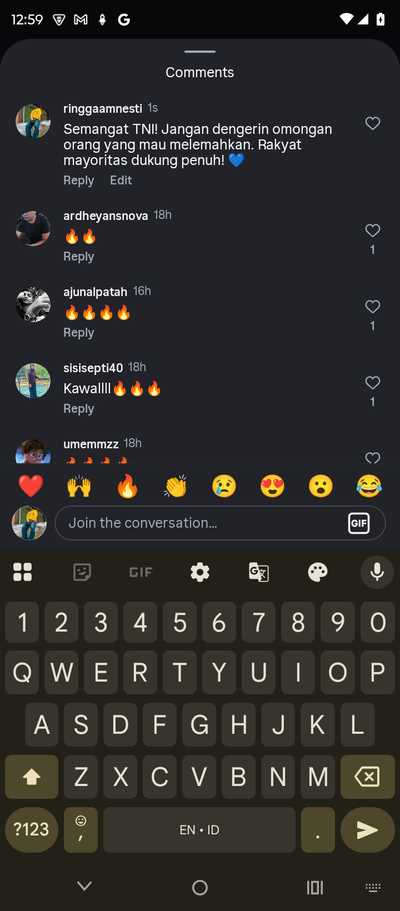Open keyboard theme palette
The width and height of the screenshot is (400, 911).
tap(318, 573)
